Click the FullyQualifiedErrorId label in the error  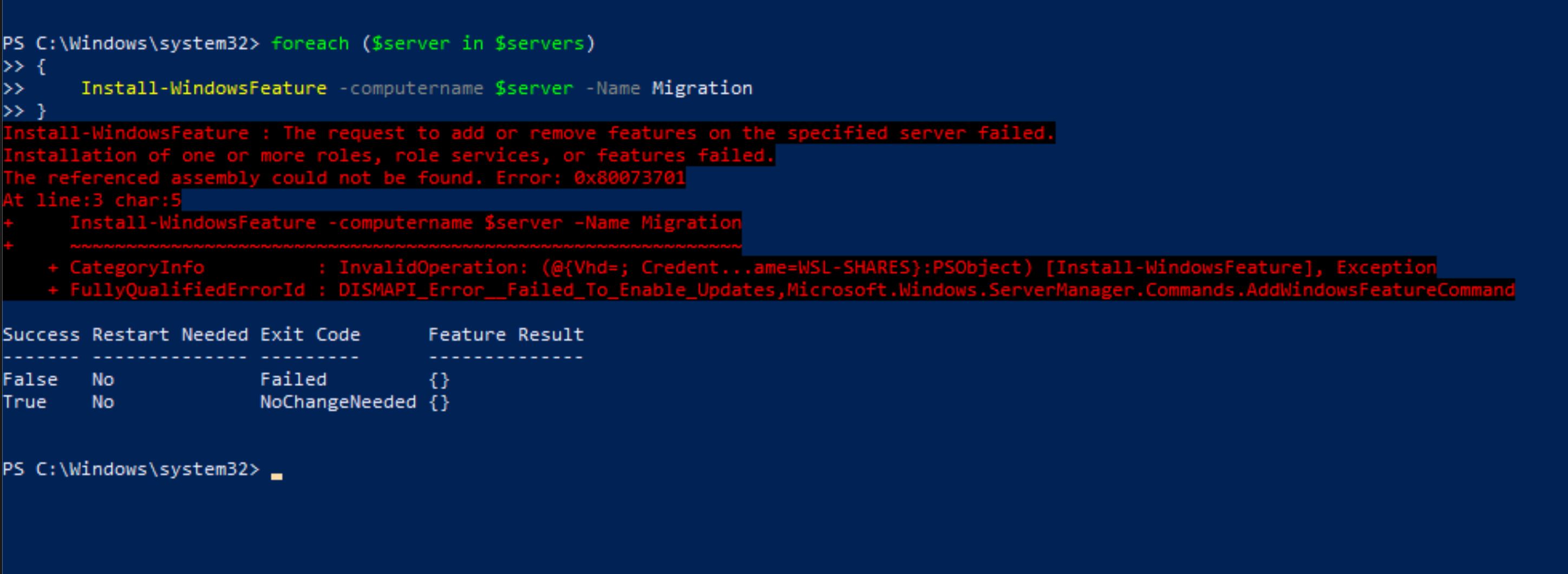(187, 290)
